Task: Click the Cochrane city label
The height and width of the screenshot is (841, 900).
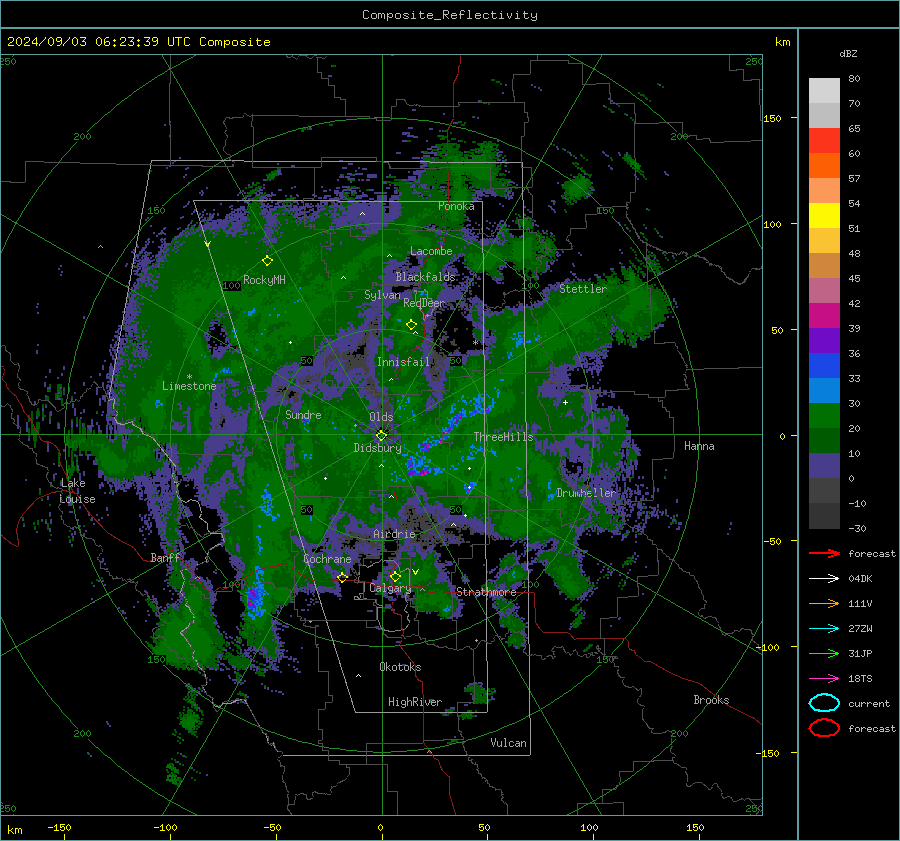Action: tap(327, 559)
